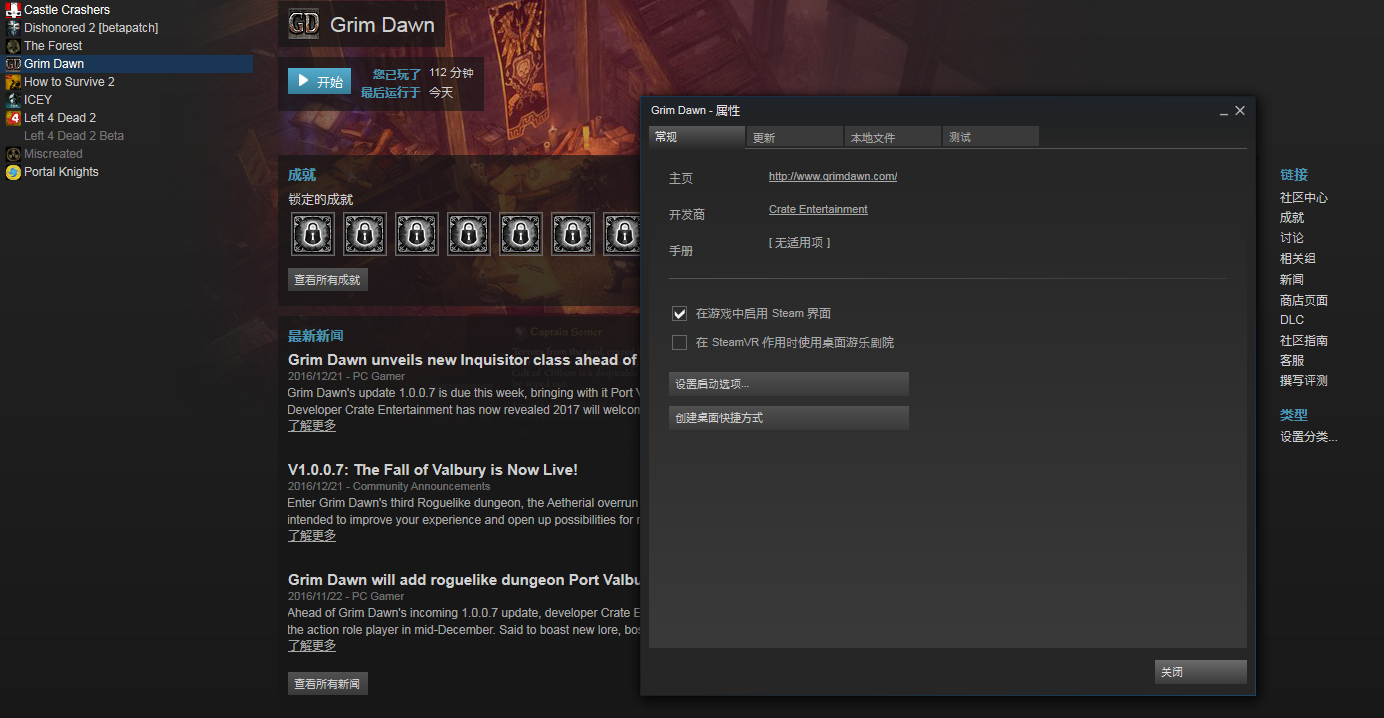Select Portal Knights name in library list
Viewport: 1384px width, 718px height.
coord(61,172)
